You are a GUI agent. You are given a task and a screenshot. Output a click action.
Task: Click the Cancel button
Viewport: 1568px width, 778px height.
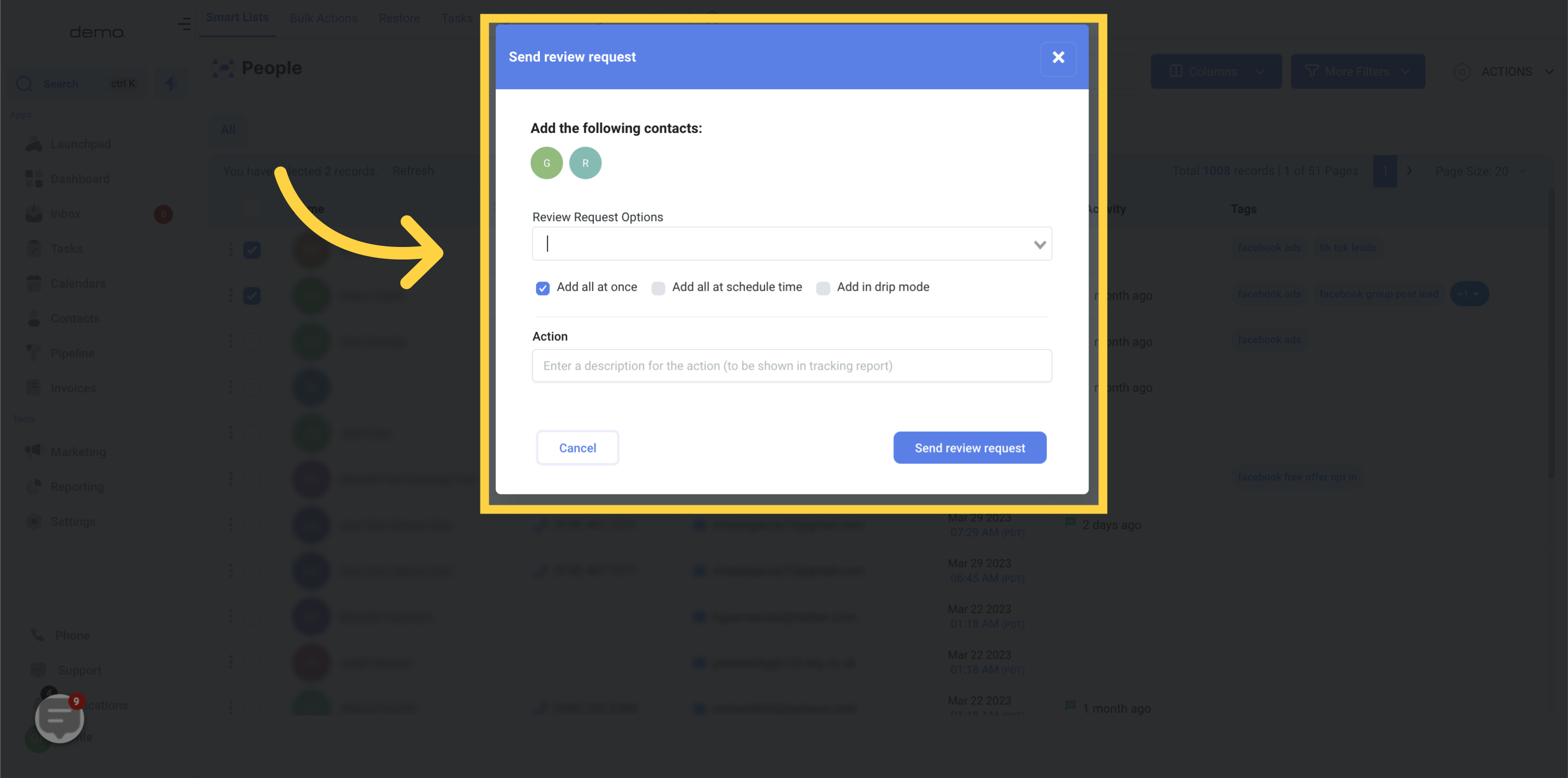[x=577, y=447]
